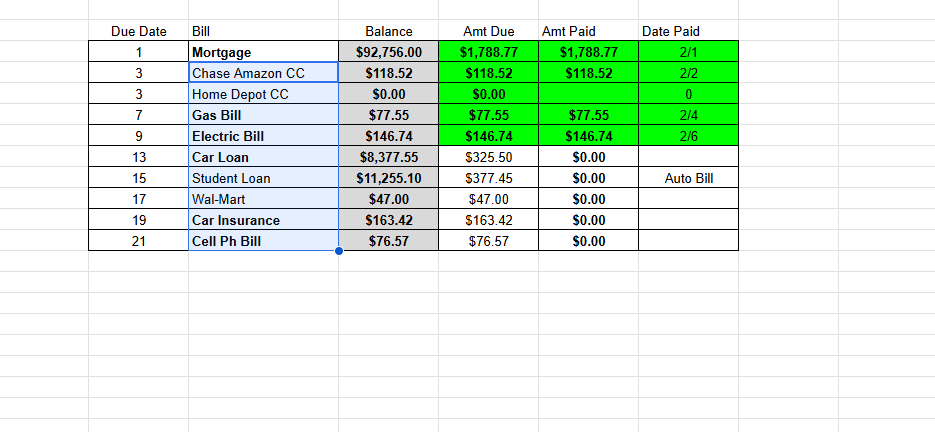Click the Electric Bill balance cell
The image size is (935, 432).
388,136
